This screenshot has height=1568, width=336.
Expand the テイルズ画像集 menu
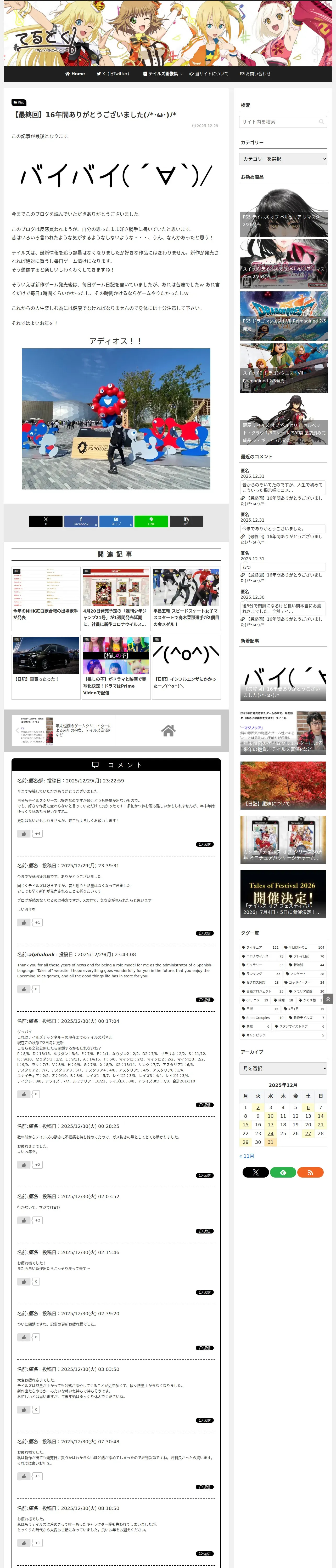click(x=162, y=74)
